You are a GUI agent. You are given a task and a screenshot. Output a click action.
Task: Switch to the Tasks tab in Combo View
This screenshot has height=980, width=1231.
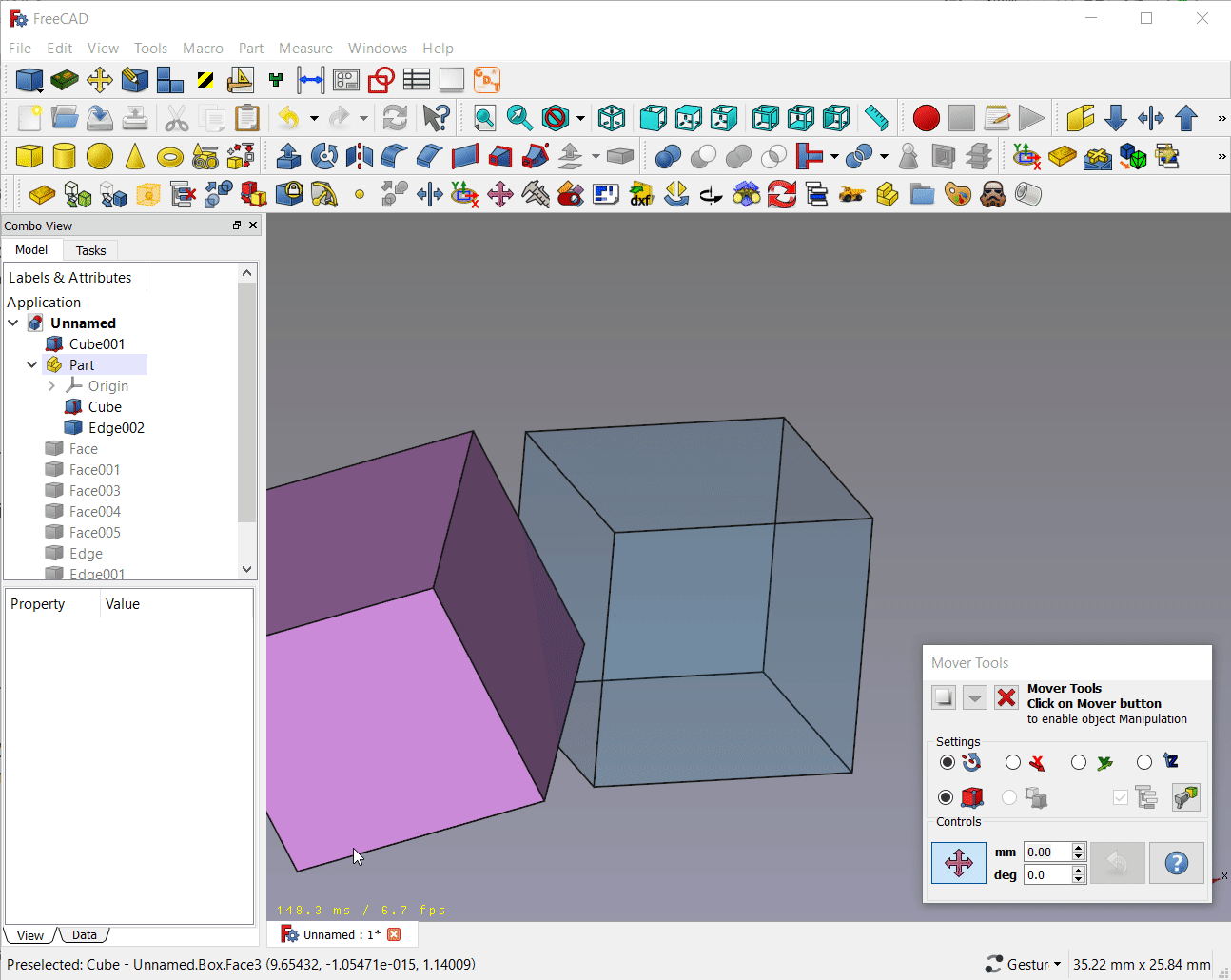coord(90,250)
